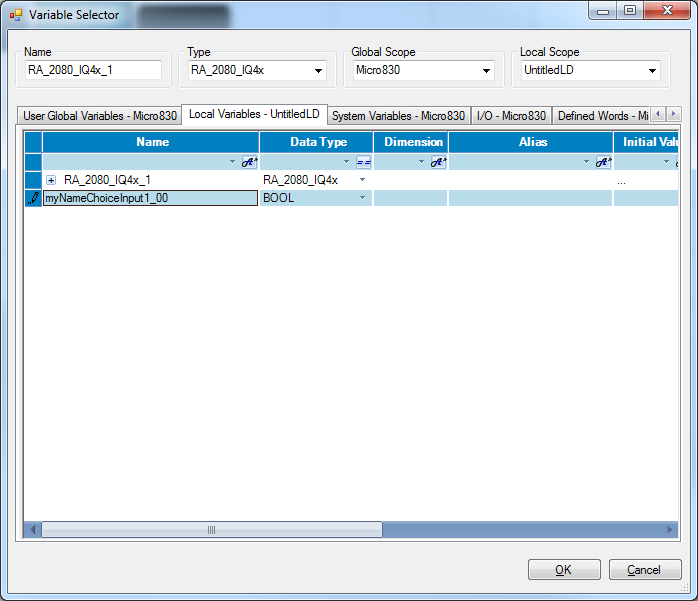Open the Global Scope dropdown

(486, 70)
